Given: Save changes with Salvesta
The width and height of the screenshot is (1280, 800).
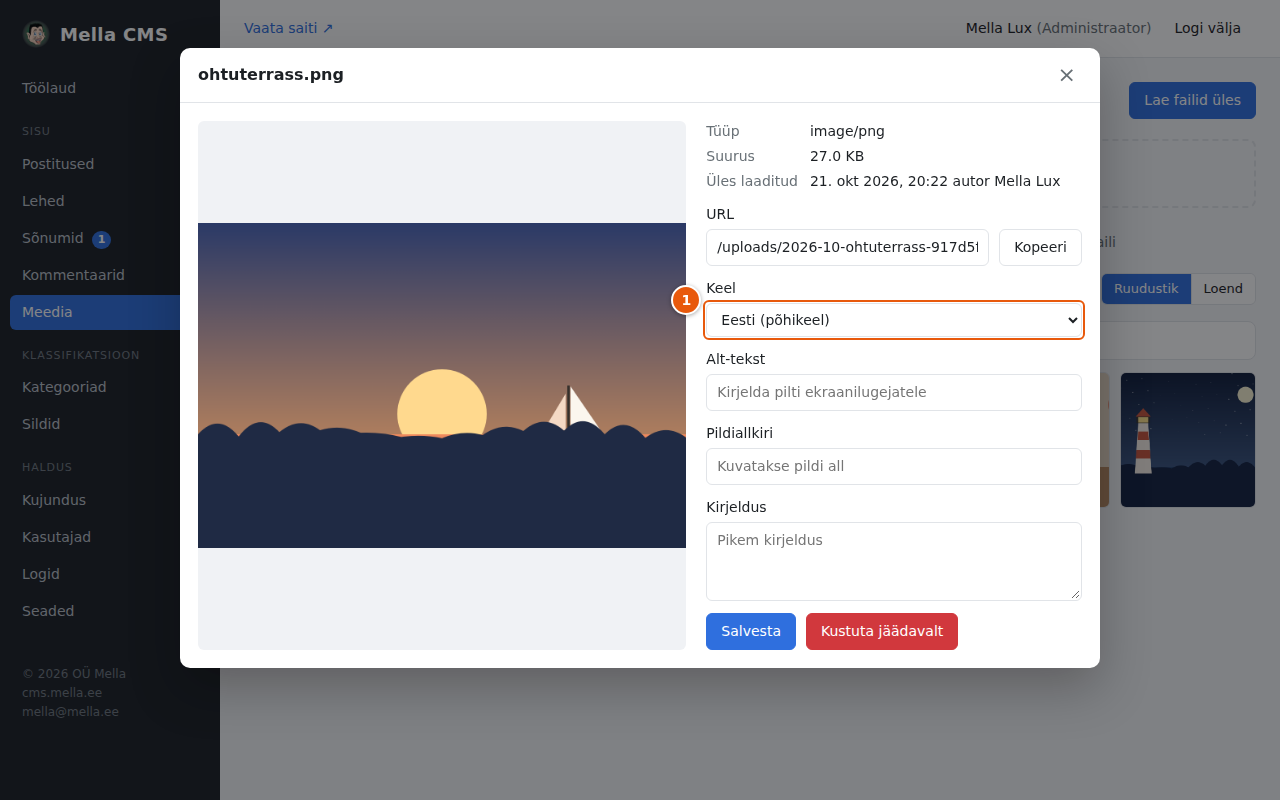Looking at the screenshot, I should [x=751, y=631].
